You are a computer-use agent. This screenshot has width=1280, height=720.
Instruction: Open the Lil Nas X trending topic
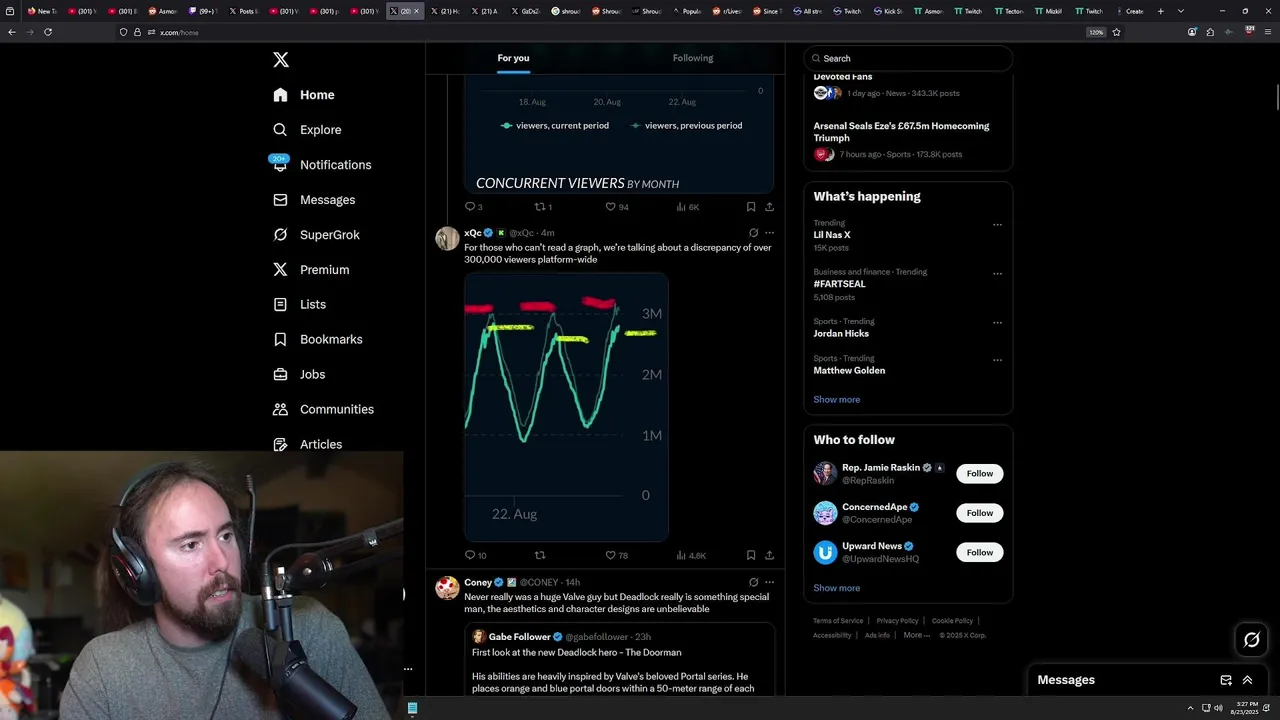pyautogui.click(x=908, y=235)
